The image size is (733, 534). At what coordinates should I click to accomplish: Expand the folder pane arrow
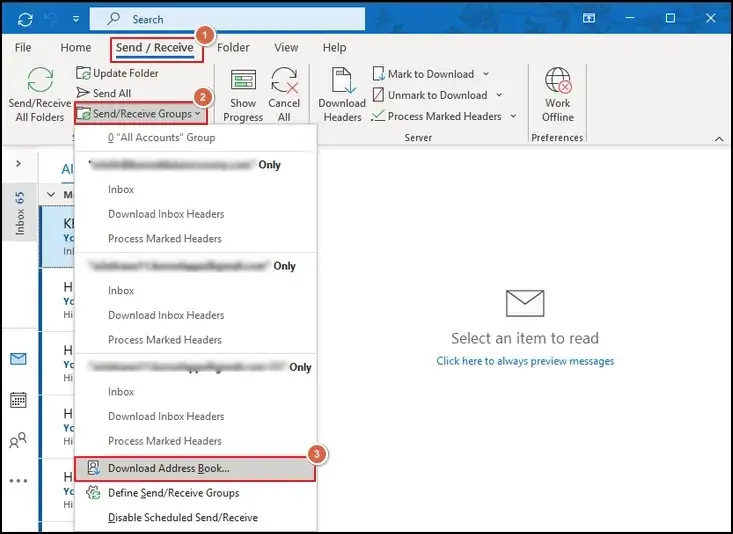click(x=19, y=164)
